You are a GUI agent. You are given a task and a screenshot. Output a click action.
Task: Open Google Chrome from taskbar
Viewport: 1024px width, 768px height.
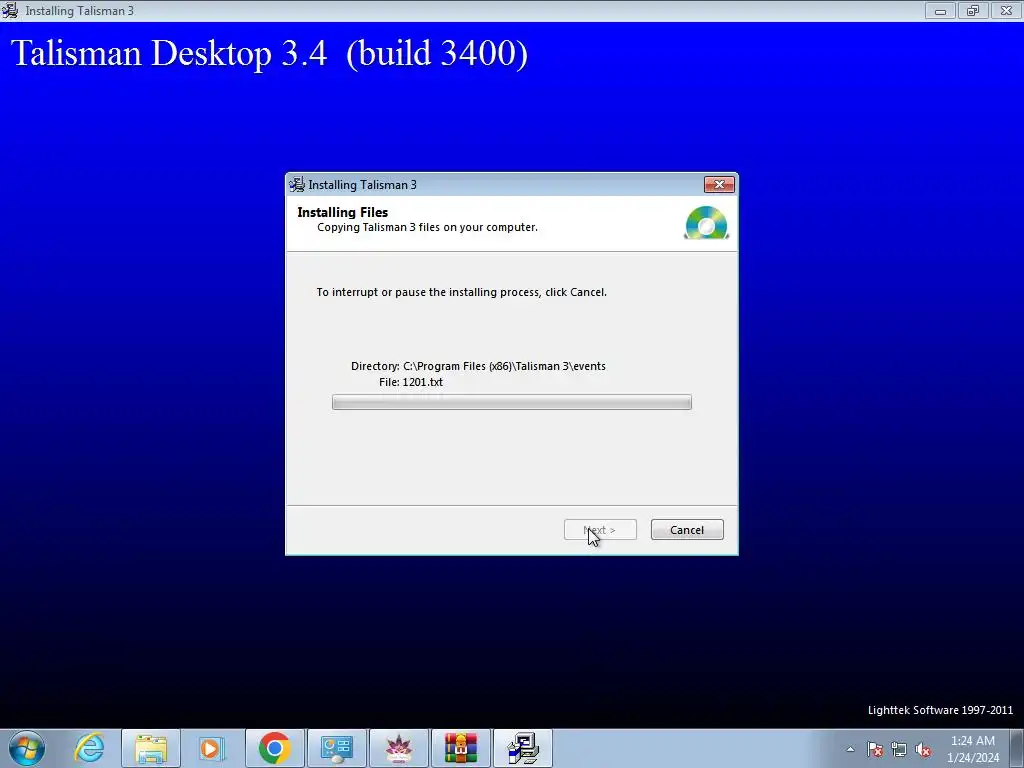pyautogui.click(x=274, y=748)
